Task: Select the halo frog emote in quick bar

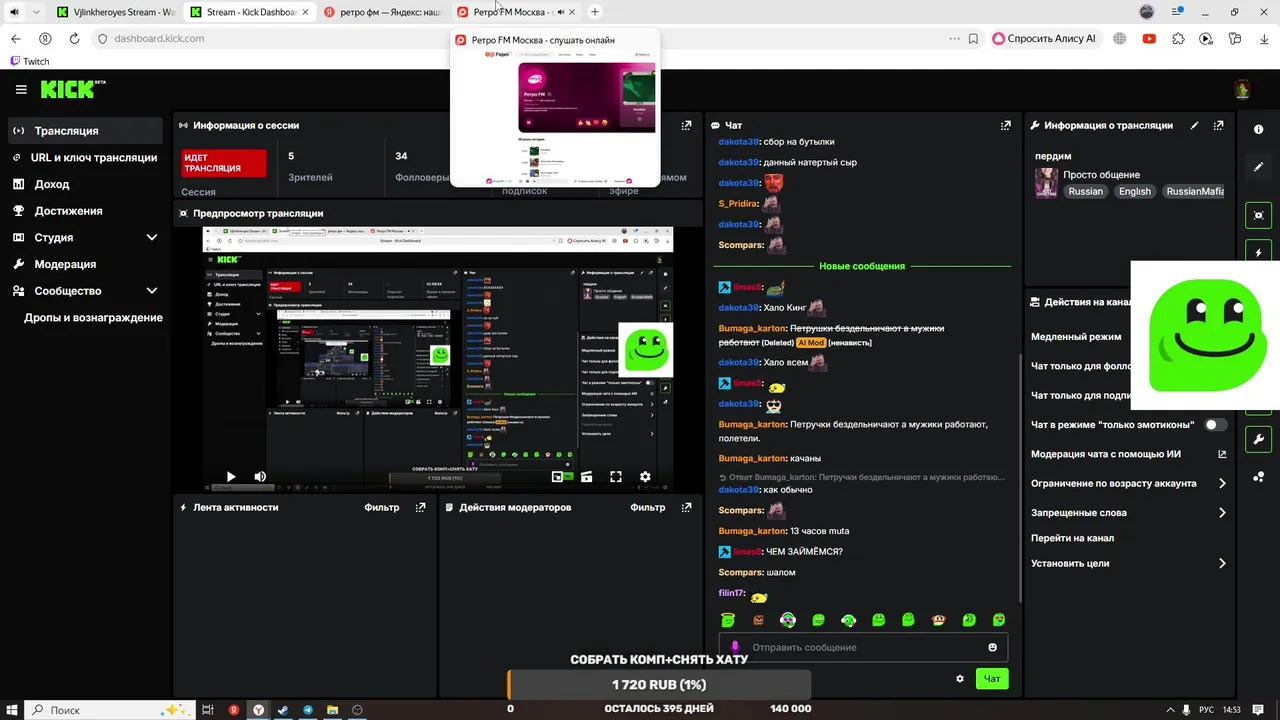Action: click(728, 620)
